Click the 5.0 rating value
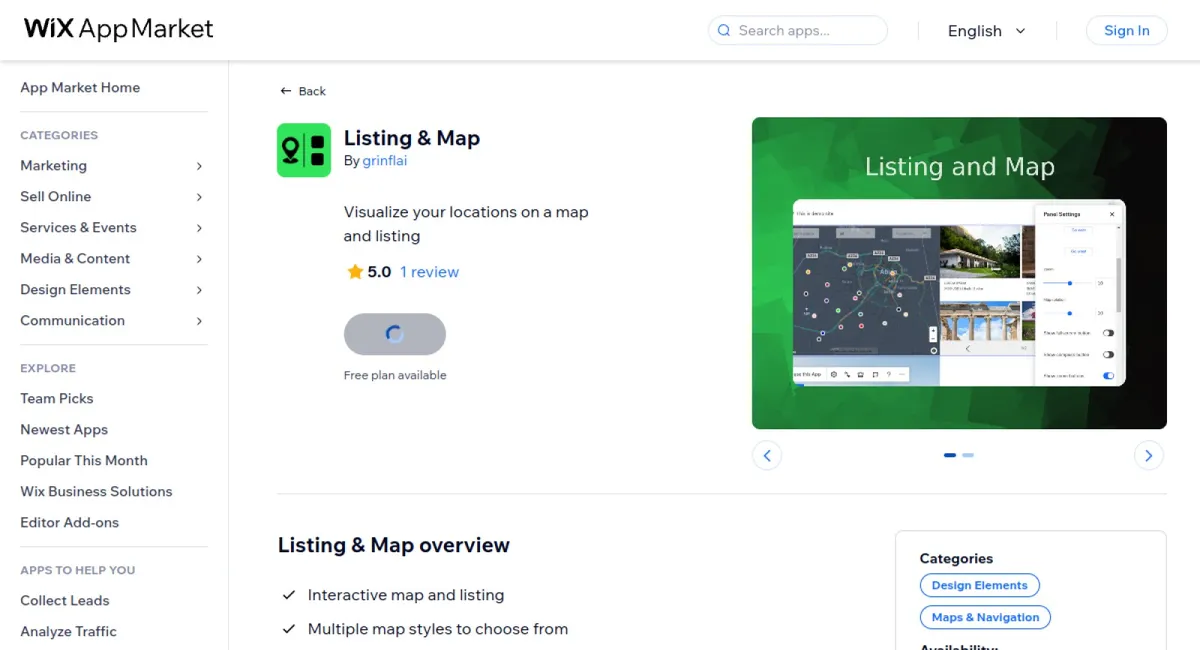Image resolution: width=1200 pixels, height=650 pixels. [379, 272]
